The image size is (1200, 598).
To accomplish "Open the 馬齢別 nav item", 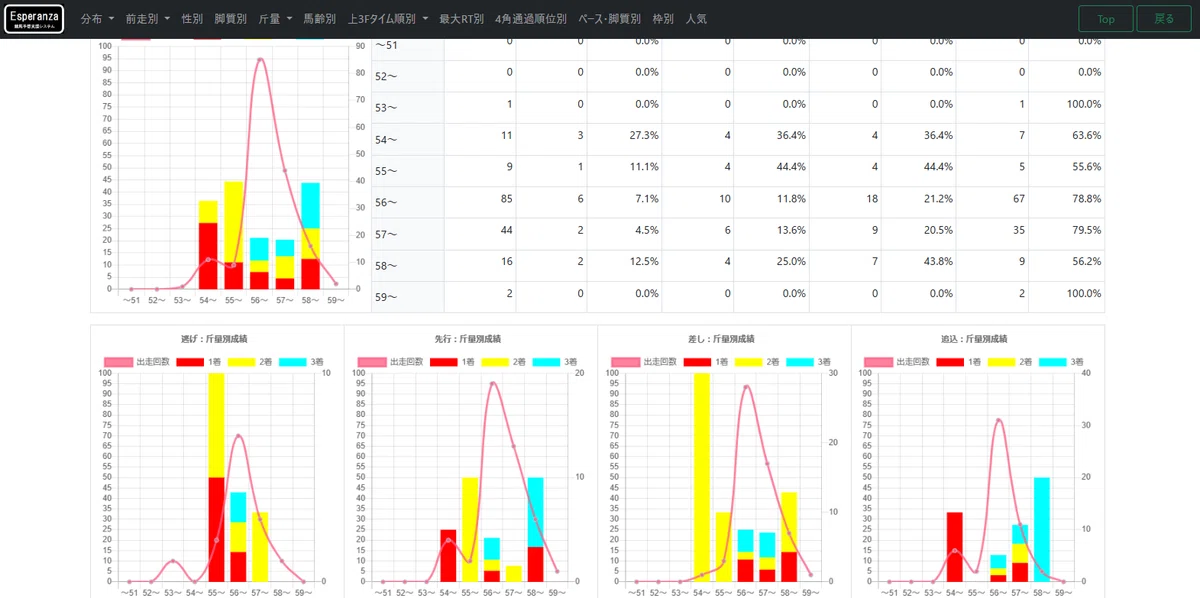I will 320,19.
